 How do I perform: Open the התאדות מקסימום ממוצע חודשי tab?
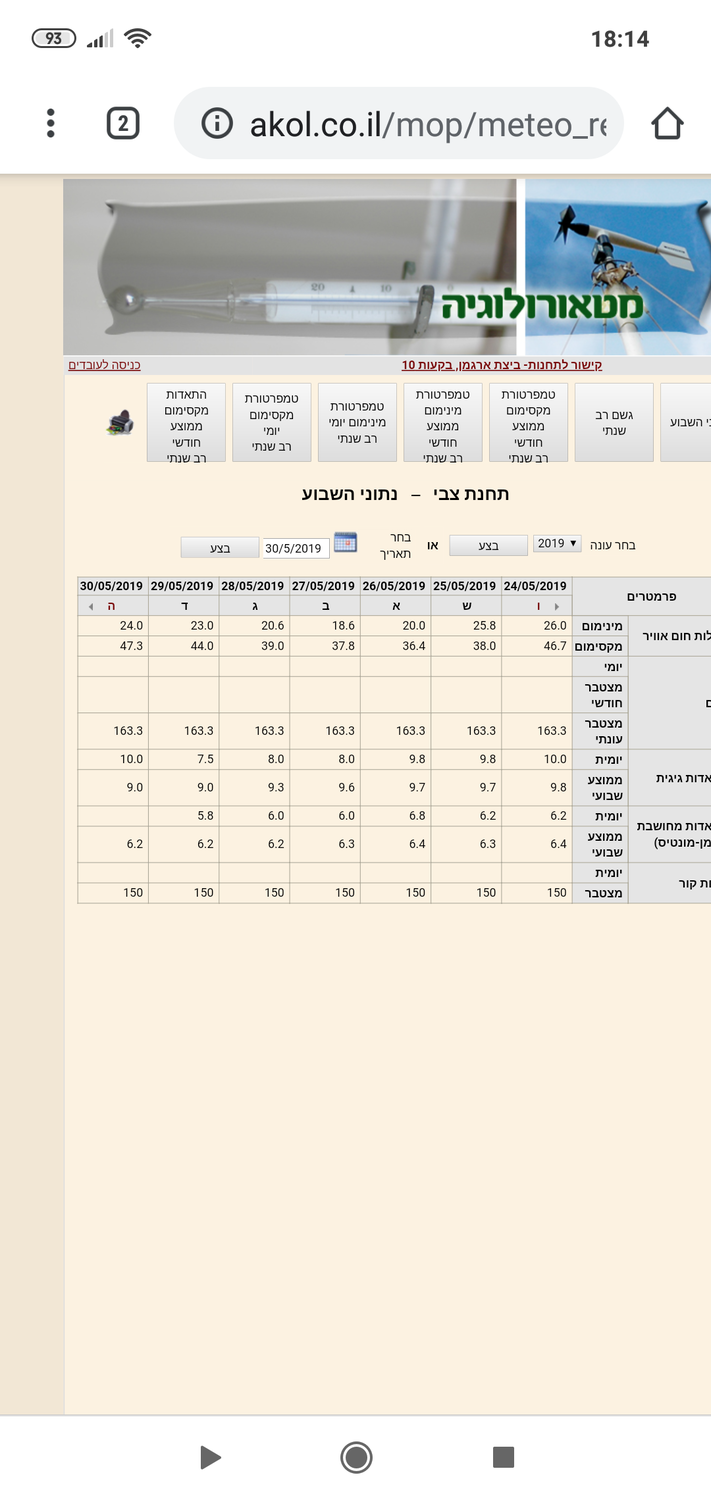pos(186,422)
